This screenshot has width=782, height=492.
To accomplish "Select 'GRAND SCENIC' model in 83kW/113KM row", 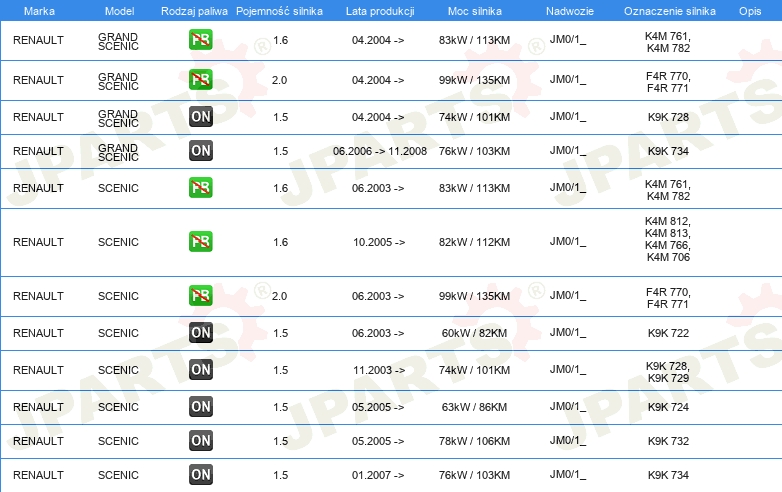I will click(x=118, y=41).
